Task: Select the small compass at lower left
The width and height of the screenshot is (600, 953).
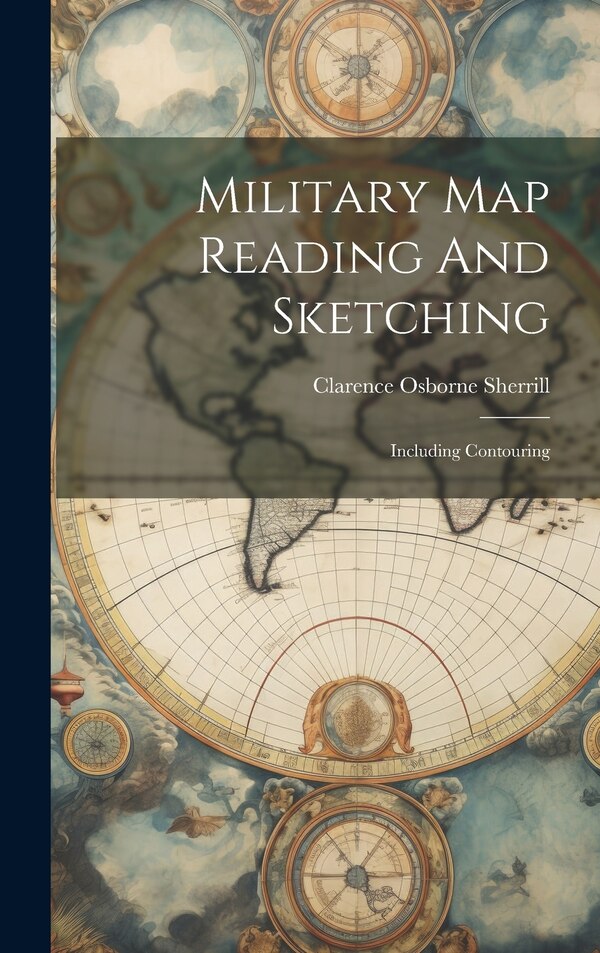Action: click(x=97, y=742)
